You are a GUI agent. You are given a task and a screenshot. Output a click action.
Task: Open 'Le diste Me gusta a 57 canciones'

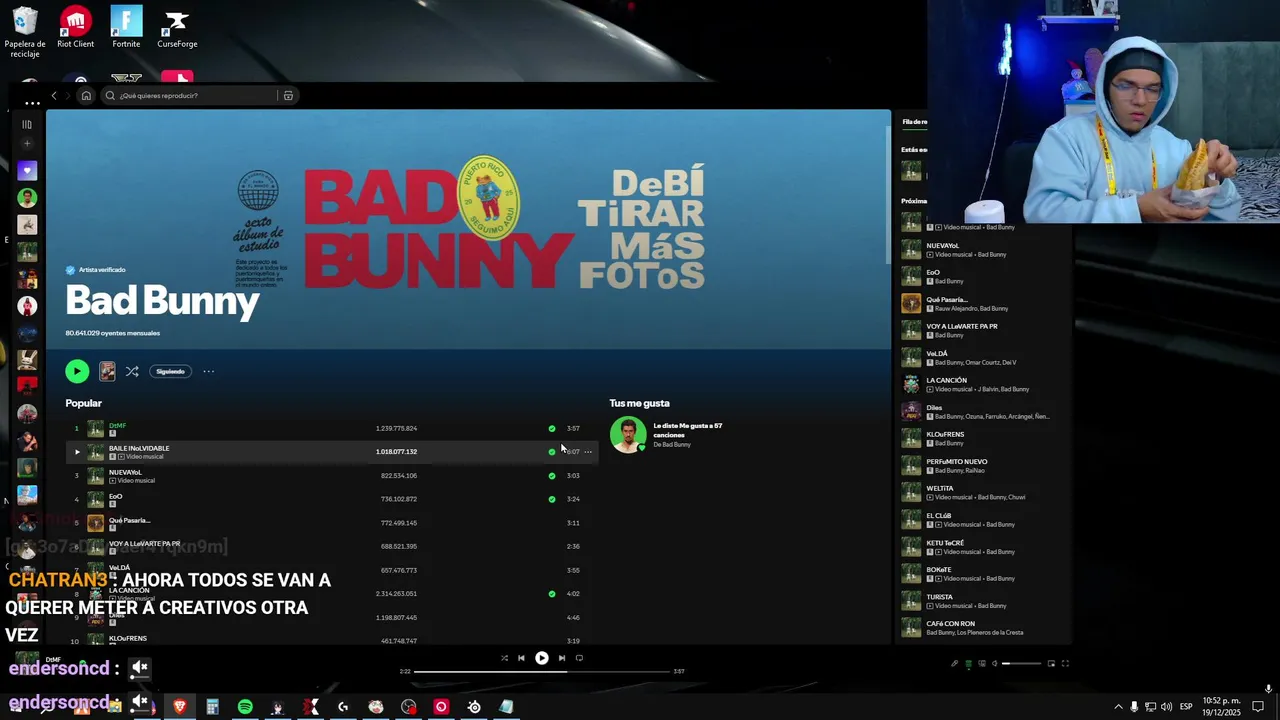pyautogui.click(x=688, y=430)
